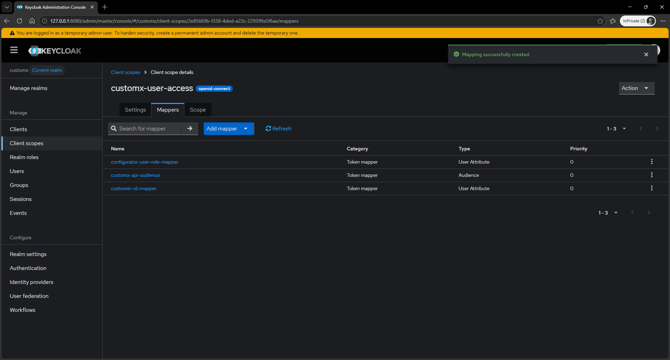Open Manage realms in sidebar
The height and width of the screenshot is (360, 670).
point(29,88)
